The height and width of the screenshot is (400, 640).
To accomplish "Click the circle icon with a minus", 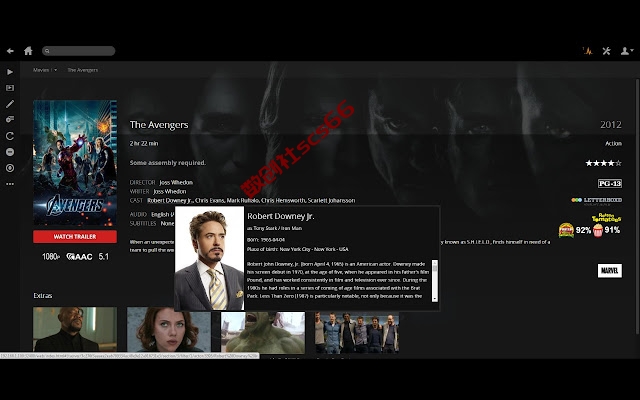I will tap(10, 152).
